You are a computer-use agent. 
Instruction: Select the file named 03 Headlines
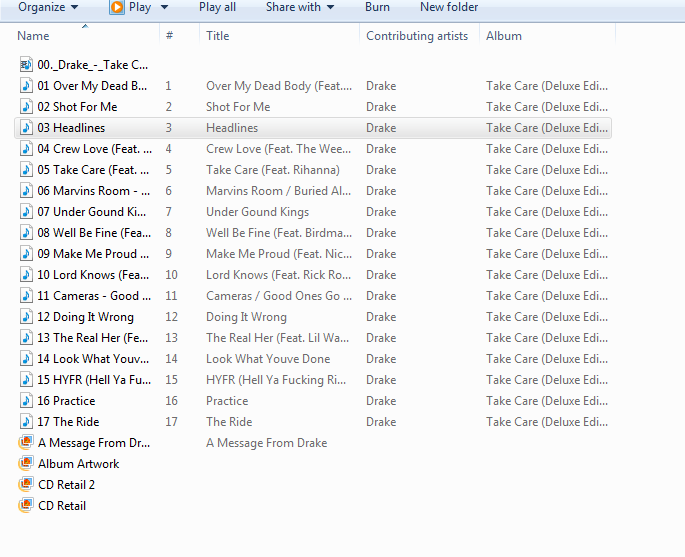click(x=71, y=128)
